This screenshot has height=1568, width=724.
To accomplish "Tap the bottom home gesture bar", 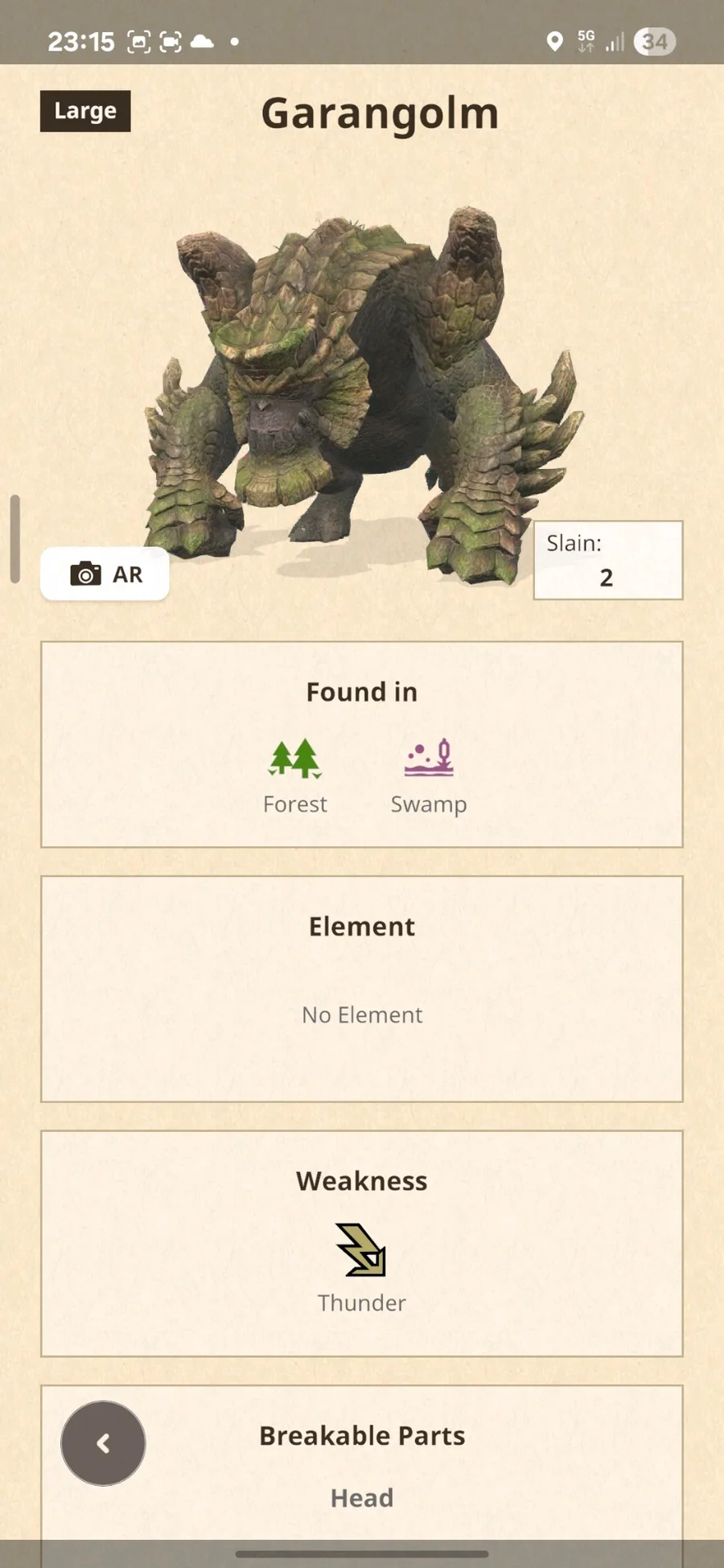I will (362, 1554).
